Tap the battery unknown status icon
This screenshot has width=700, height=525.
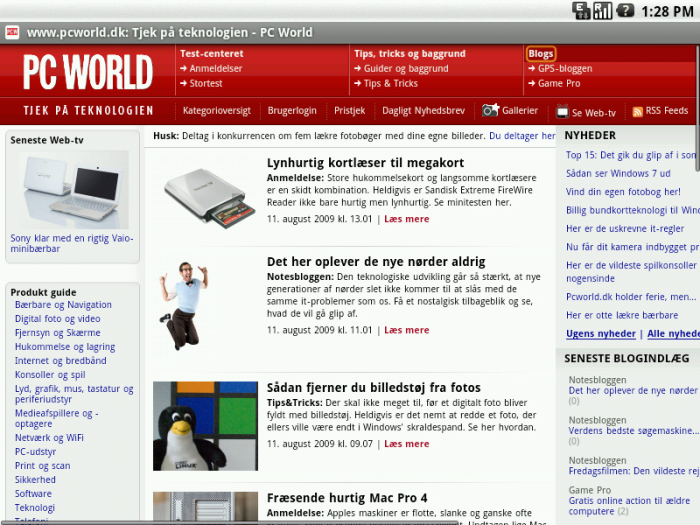point(625,10)
